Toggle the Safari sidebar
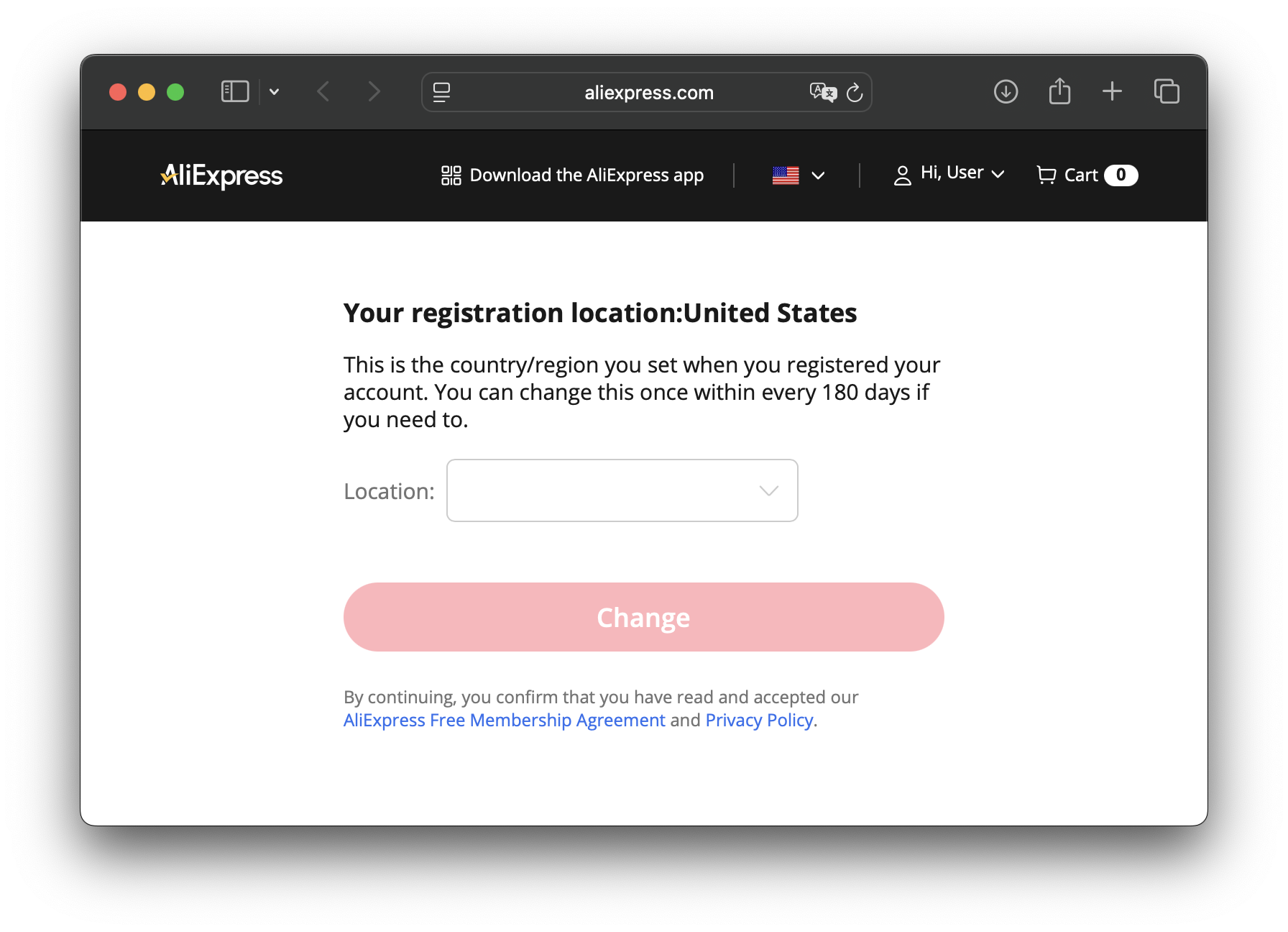1288x932 pixels. click(235, 91)
